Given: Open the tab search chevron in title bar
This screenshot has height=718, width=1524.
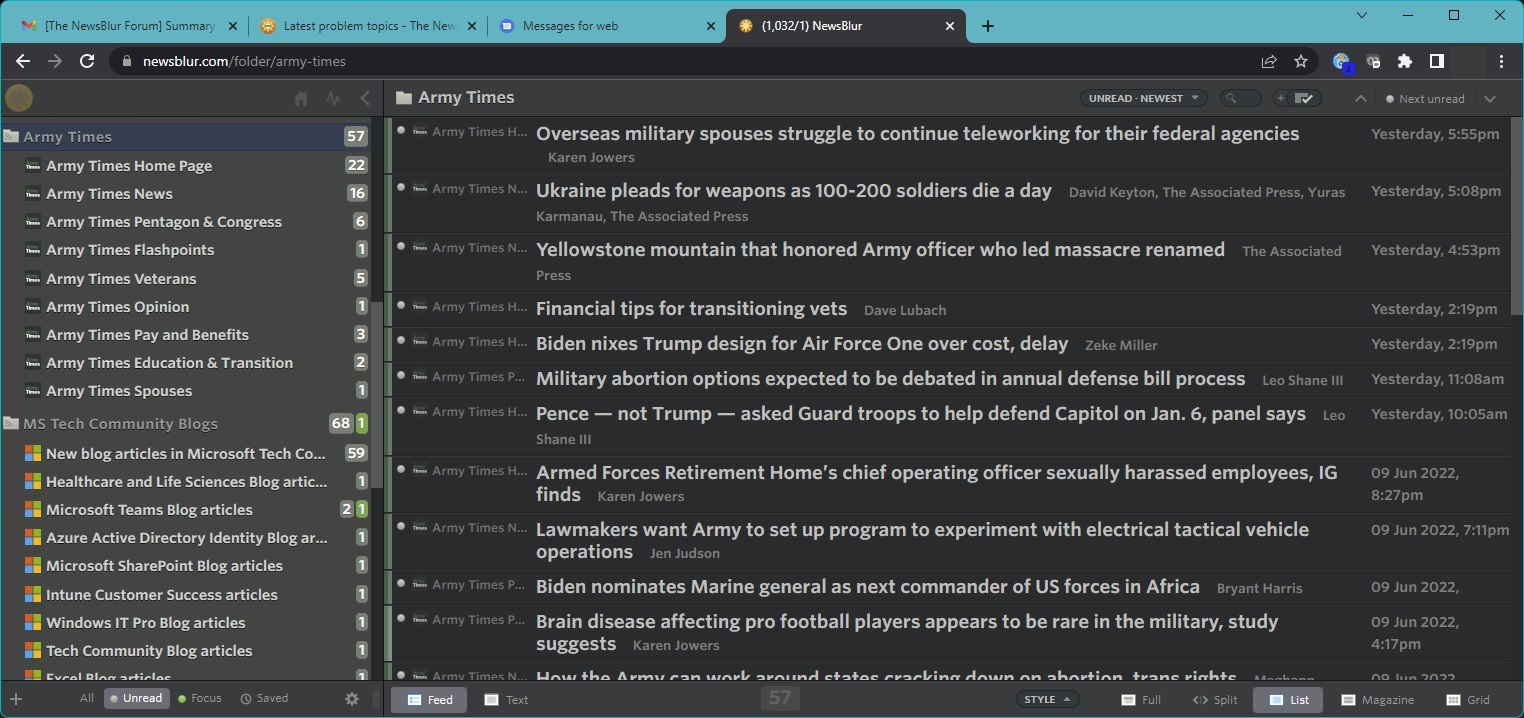Looking at the screenshot, I should [x=1362, y=15].
